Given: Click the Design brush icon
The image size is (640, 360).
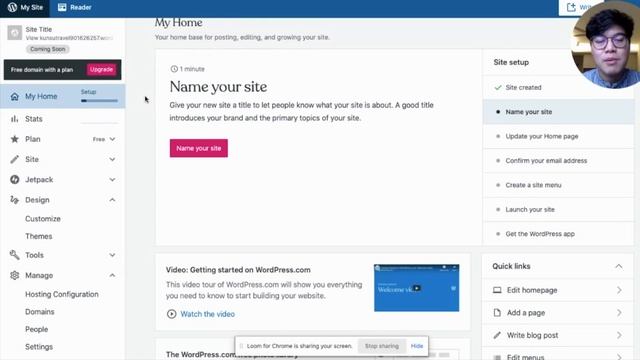Looking at the screenshot, I should point(15,200).
